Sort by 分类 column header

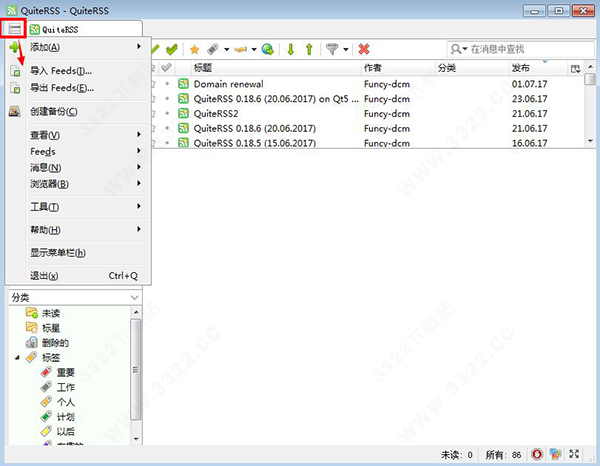(472, 68)
